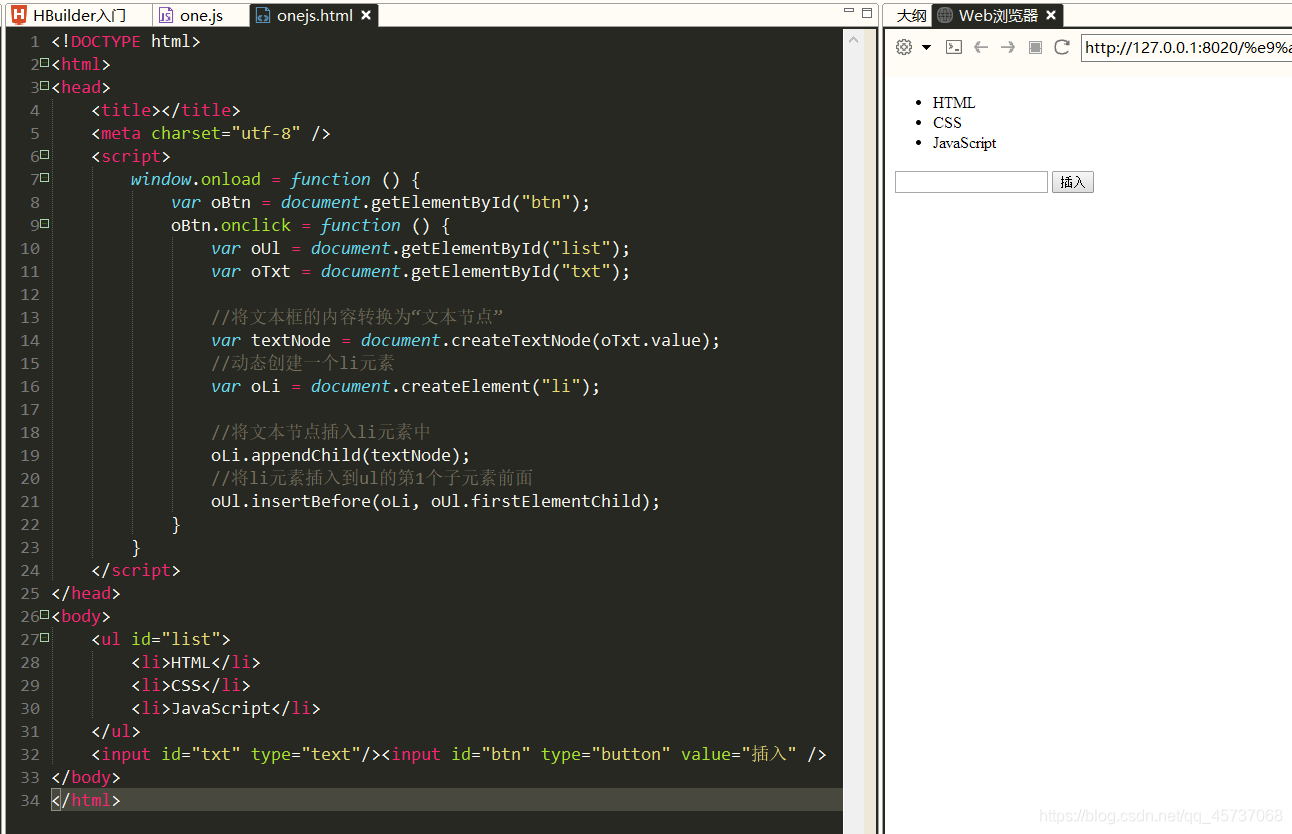Collapse the head fold marker on line 3

pyautogui.click(x=44, y=87)
